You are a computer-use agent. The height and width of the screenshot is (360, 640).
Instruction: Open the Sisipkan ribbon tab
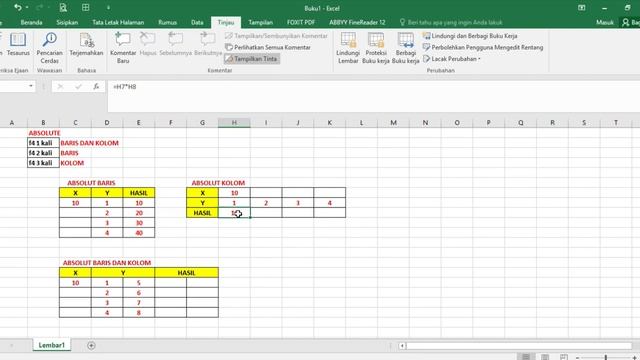[x=67, y=22]
